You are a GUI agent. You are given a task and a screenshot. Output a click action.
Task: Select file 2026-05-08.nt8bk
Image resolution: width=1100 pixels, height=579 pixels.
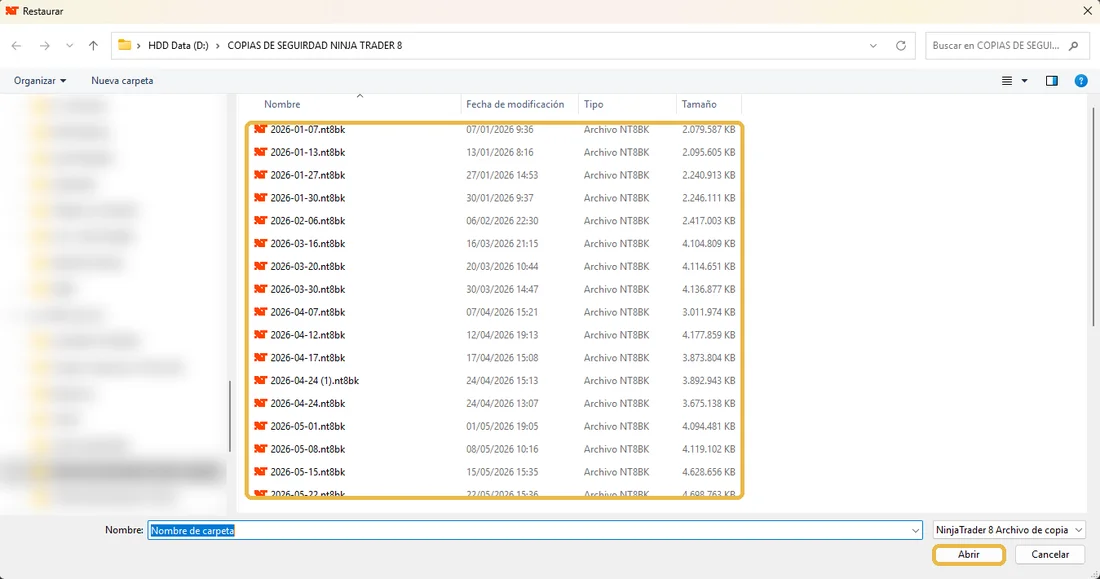[x=307, y=448]
